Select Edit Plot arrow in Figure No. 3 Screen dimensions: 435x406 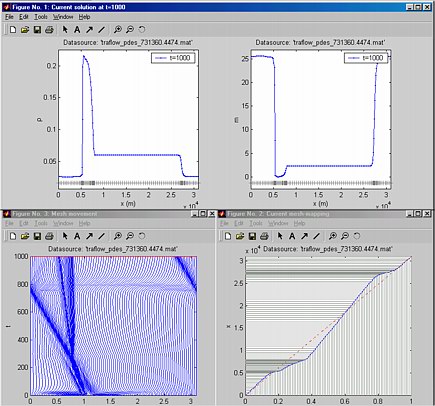click(65, 236)
